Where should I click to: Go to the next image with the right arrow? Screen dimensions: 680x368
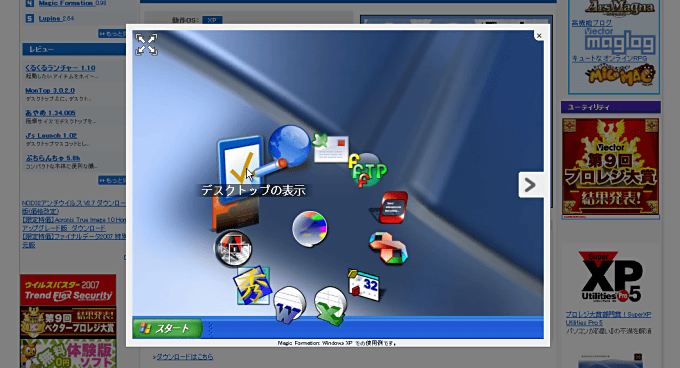[x=531, y=185]
